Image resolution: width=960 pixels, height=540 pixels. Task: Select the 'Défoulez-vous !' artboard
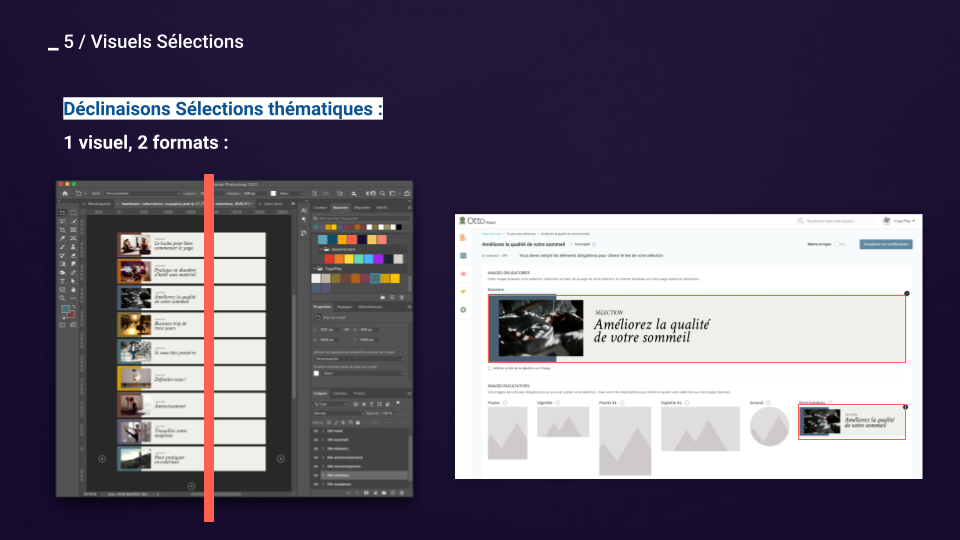point(192,378)
